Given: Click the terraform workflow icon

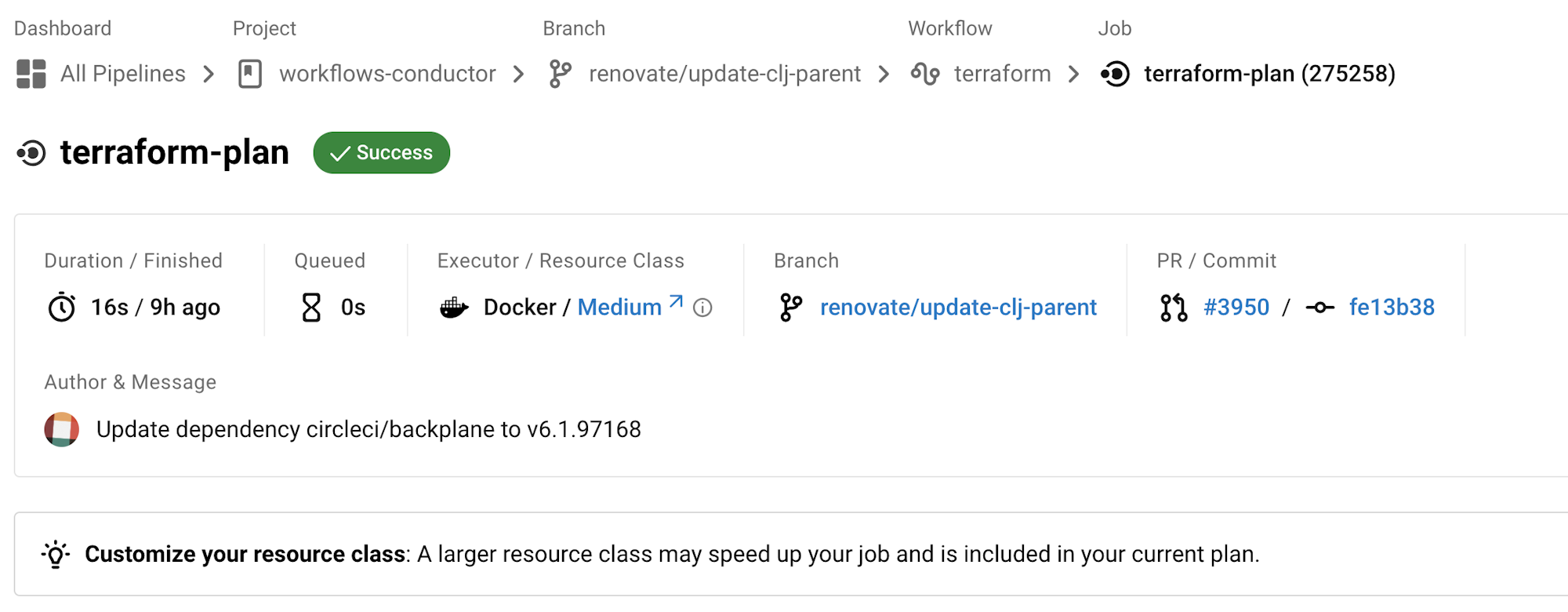Looking at the screenshot, I should (x=925, y=74).
